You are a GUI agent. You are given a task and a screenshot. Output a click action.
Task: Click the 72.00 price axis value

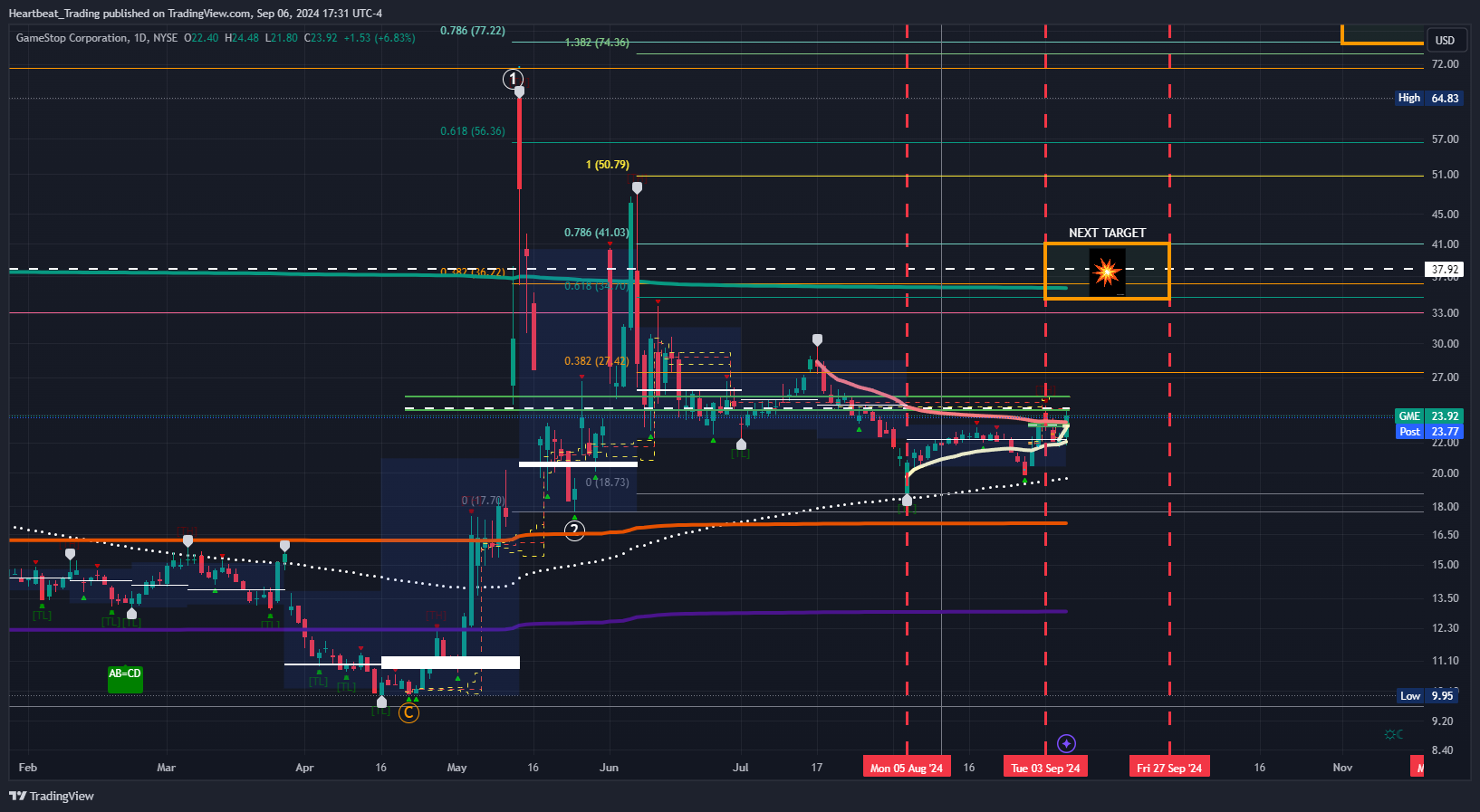point(1446,64)
